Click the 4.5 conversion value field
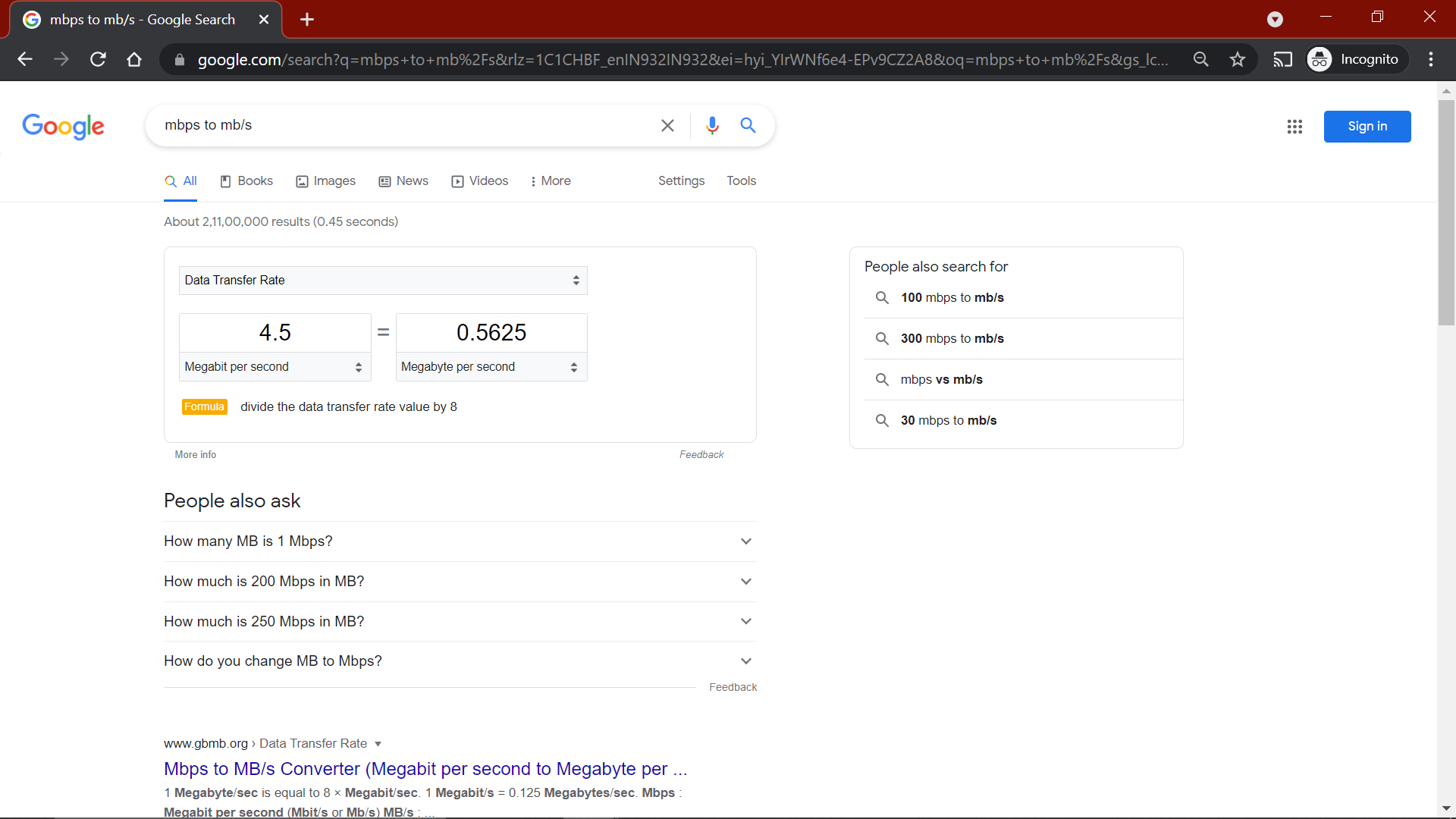 coord(274,332)
